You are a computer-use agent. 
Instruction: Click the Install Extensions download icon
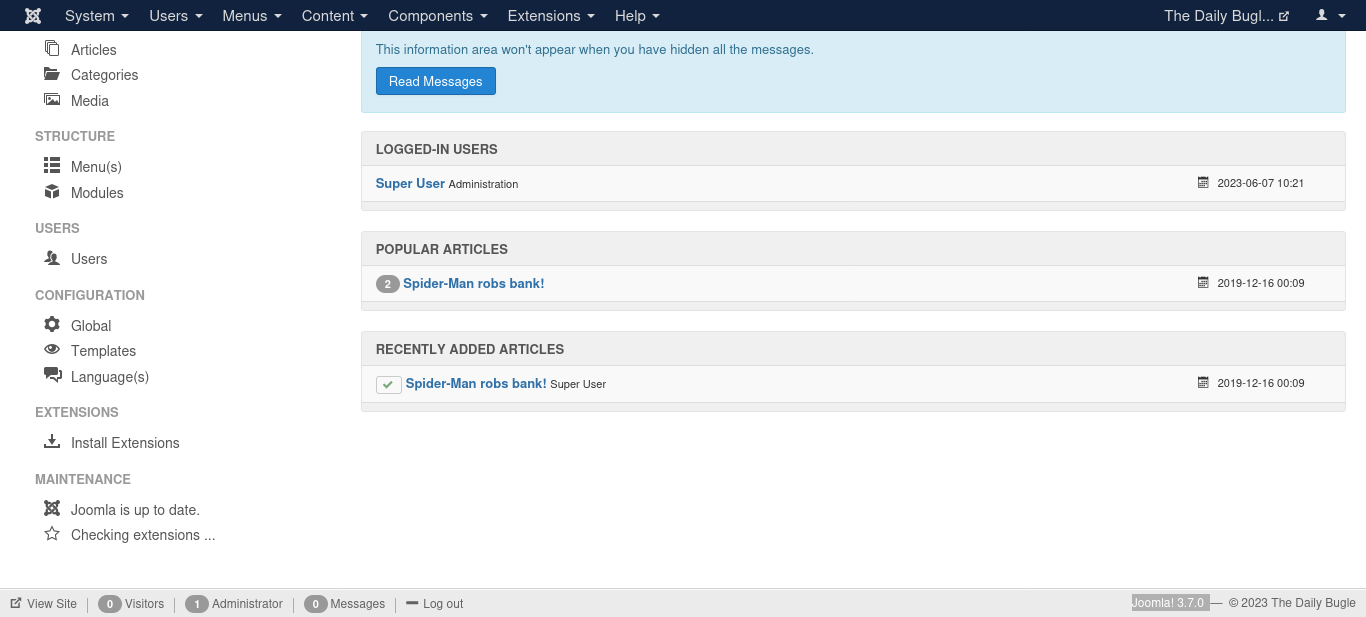click(x=52, y=442)
